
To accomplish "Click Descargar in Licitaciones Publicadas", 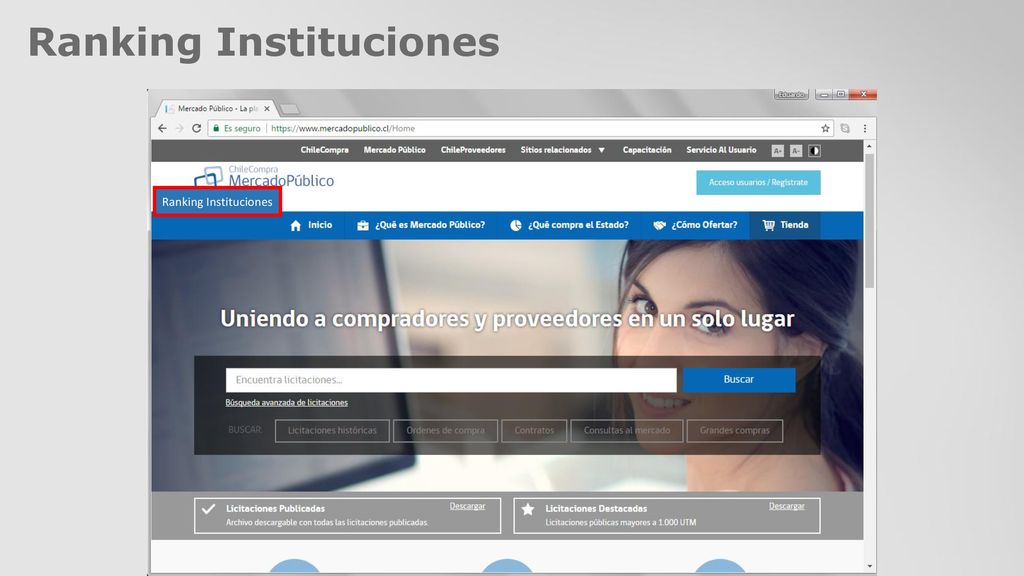I will 467,506.
